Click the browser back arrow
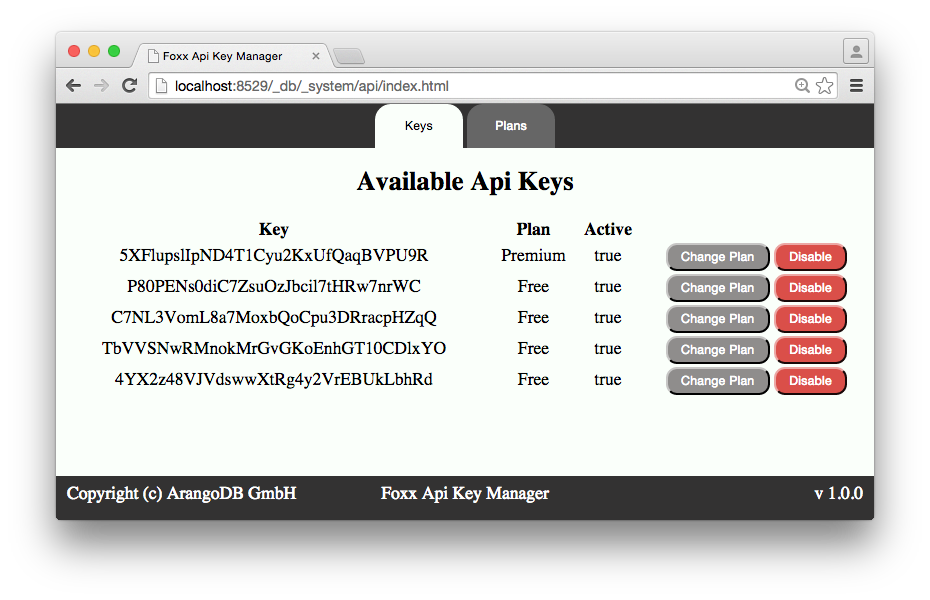 [73, 86]
